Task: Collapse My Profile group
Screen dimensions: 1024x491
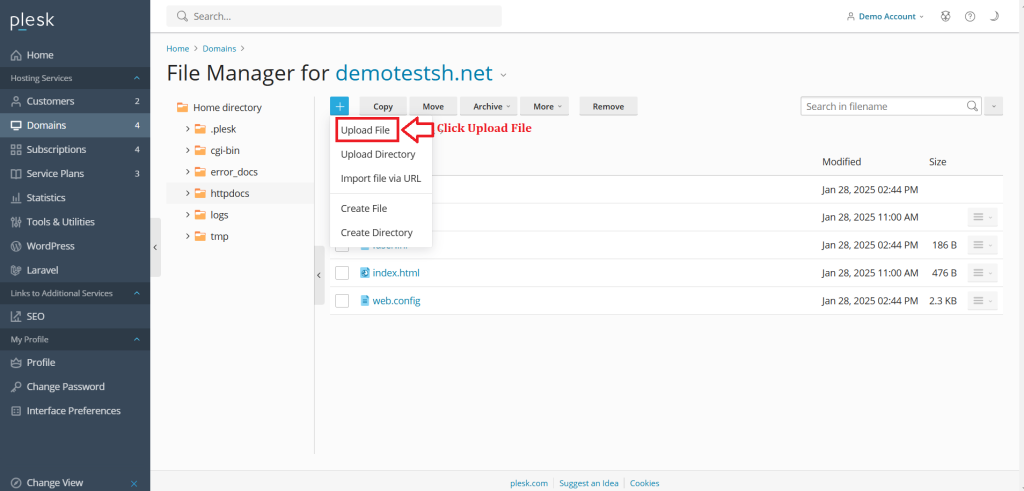Action: [136, 340]
